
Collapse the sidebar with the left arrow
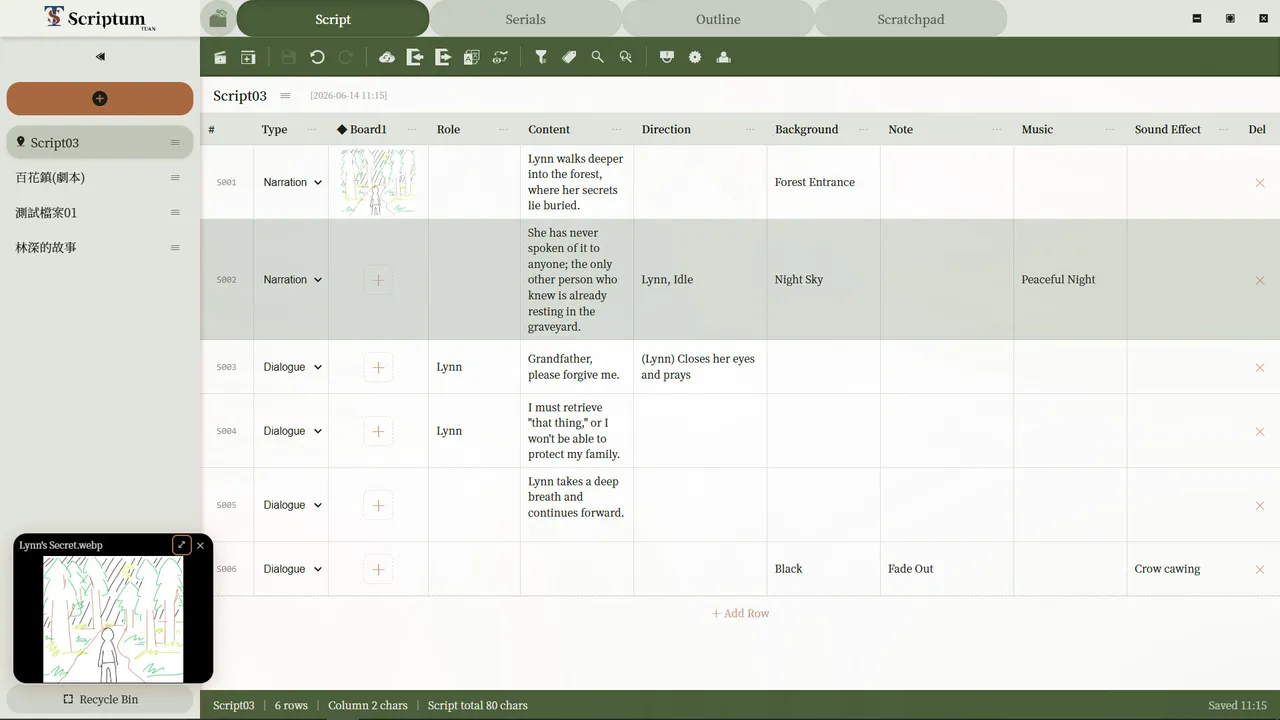pyautogui.click(x=100, y=57)
